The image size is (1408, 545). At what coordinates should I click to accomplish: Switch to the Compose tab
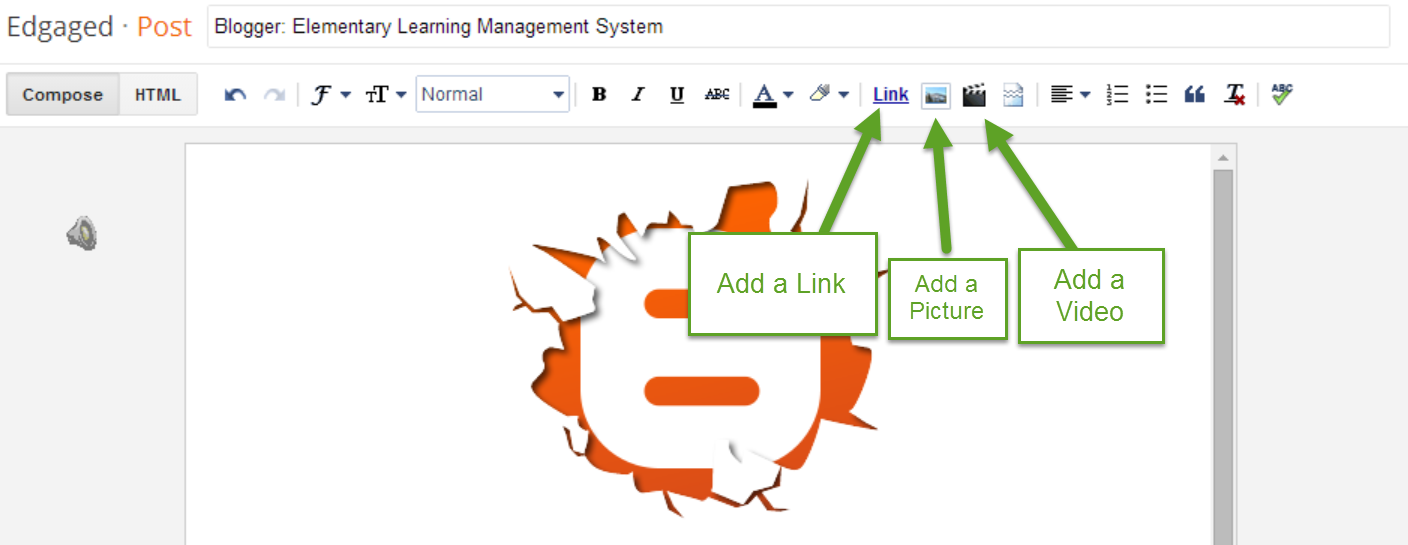pos(63,95)
